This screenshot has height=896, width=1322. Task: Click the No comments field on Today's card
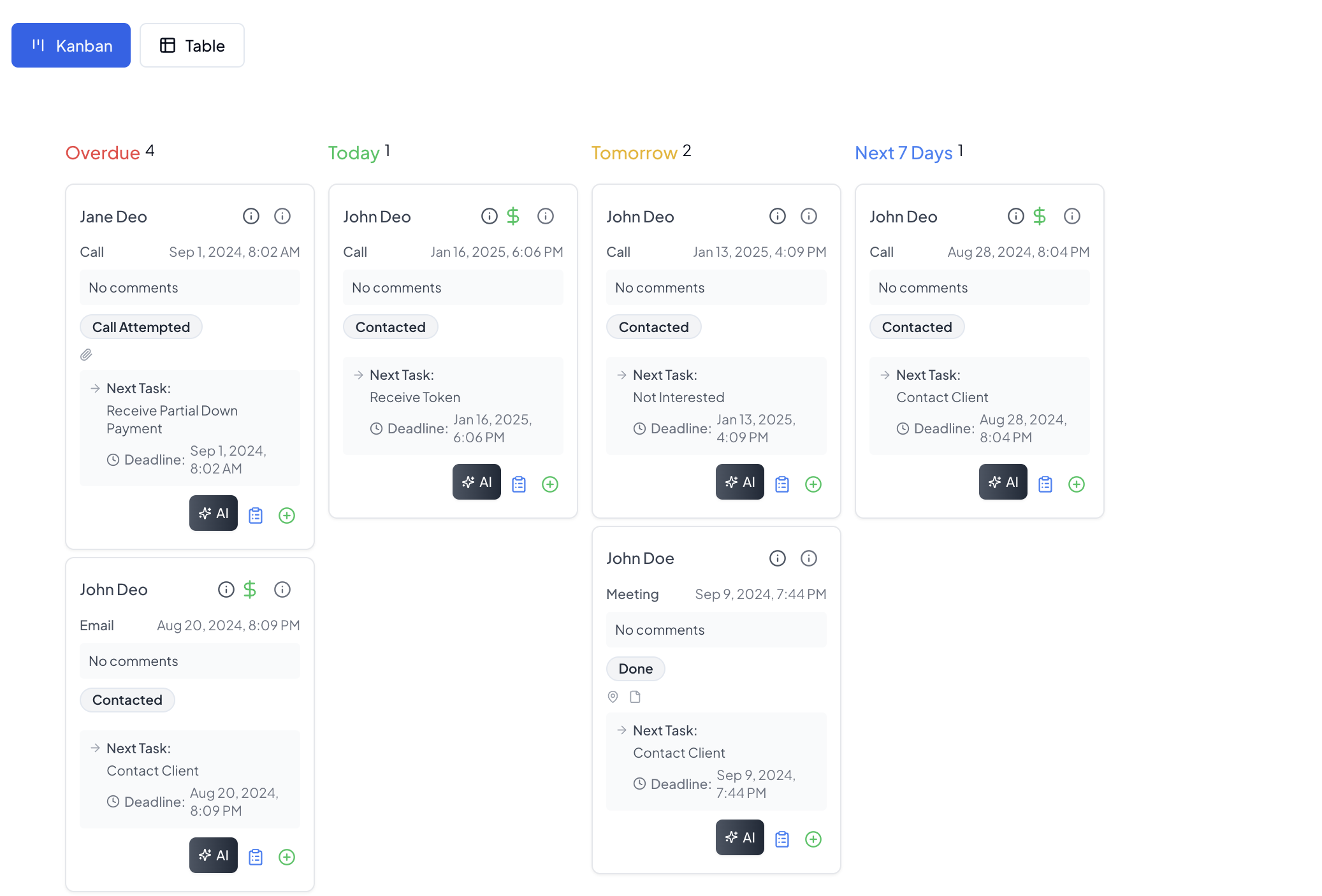click(x=453, y=287)
